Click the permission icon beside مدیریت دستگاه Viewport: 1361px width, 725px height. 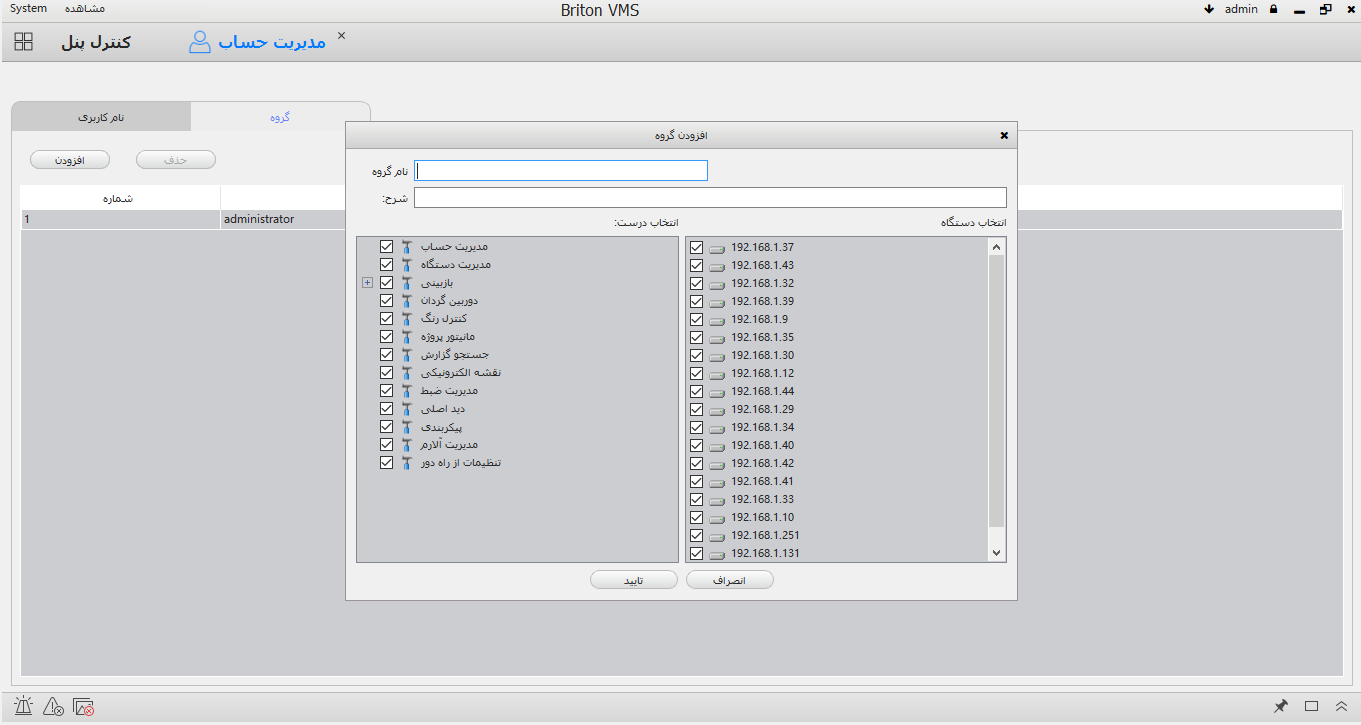pyautogui.click(x=406, y=264)
